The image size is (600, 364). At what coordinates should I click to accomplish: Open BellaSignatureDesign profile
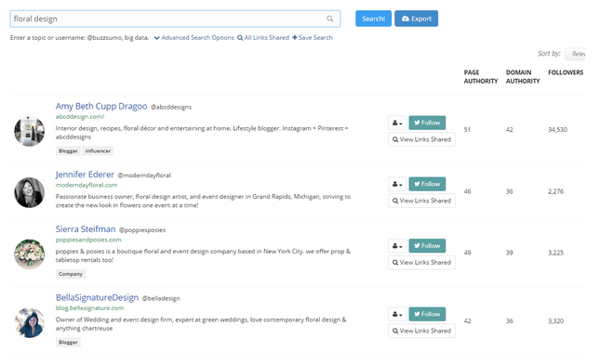pyautogui.click(x=97, y=297)
